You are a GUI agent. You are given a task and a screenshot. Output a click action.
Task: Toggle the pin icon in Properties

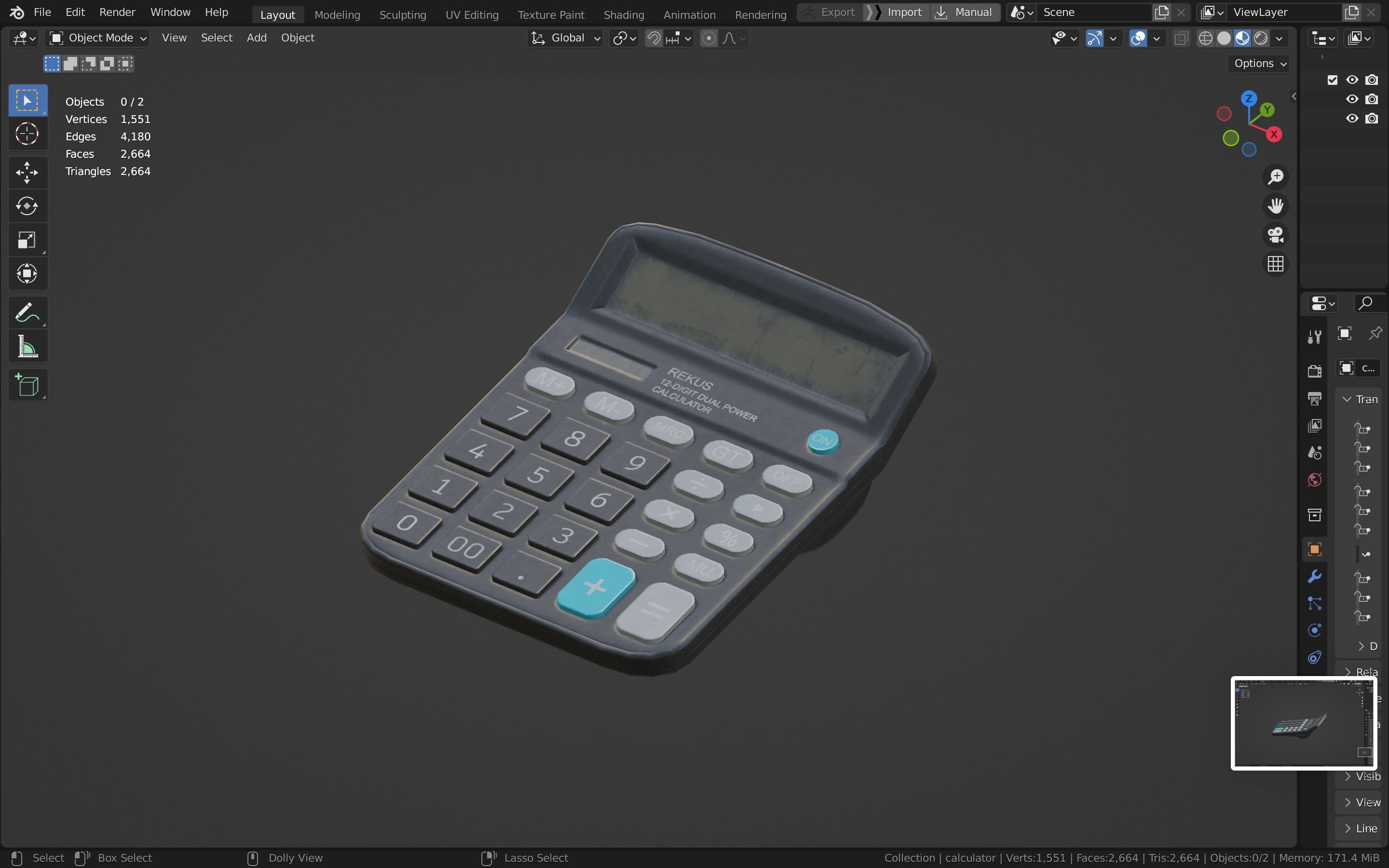(1375, 334)
